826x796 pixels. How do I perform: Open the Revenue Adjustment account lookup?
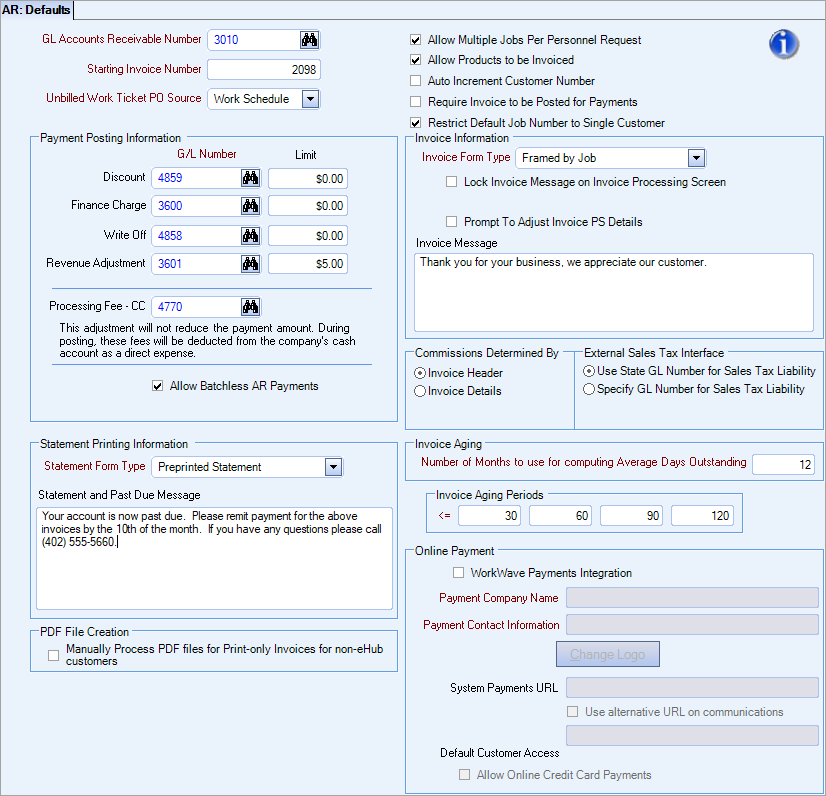point(249,264)
